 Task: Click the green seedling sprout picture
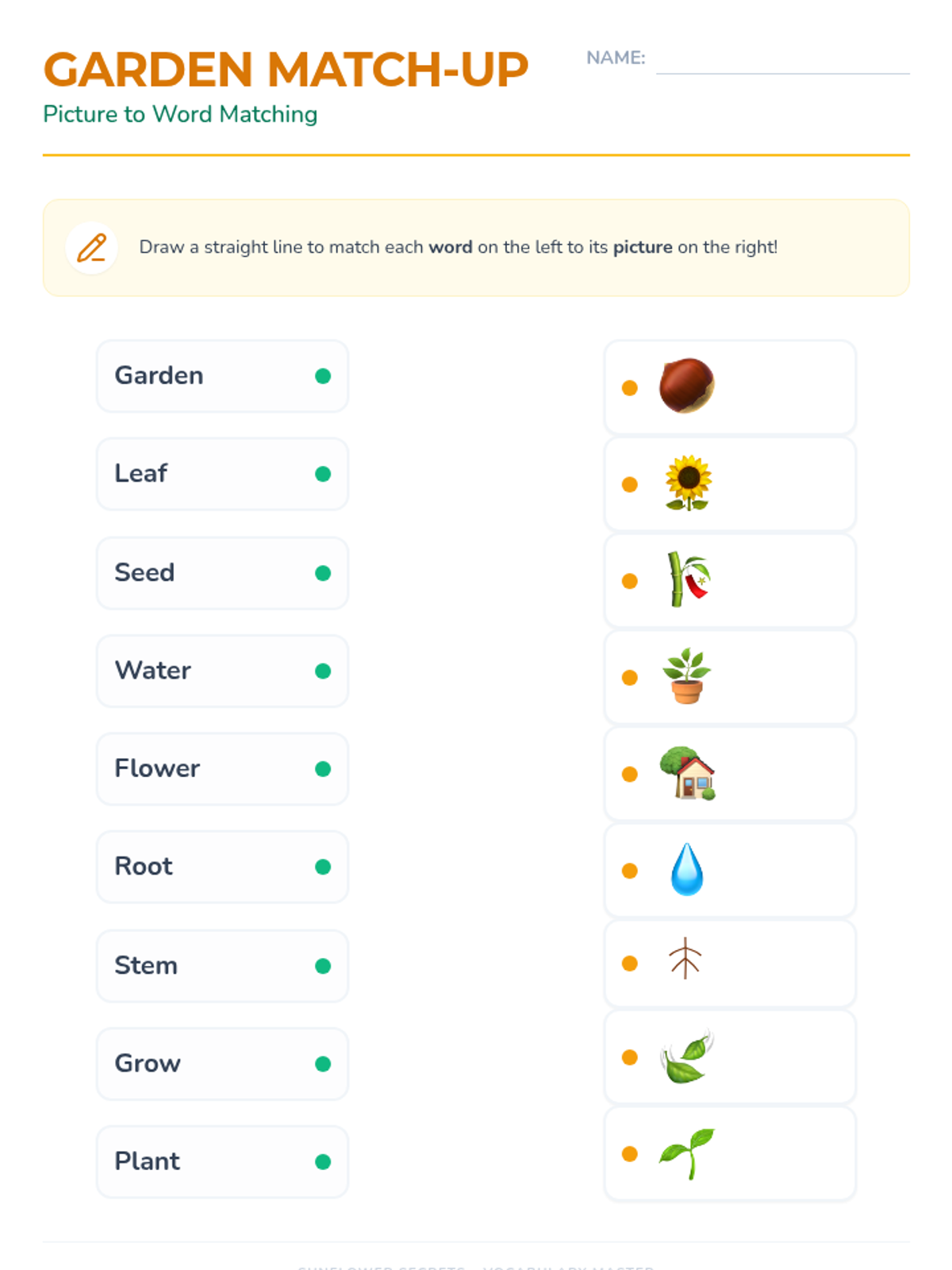pos(687,1153)
